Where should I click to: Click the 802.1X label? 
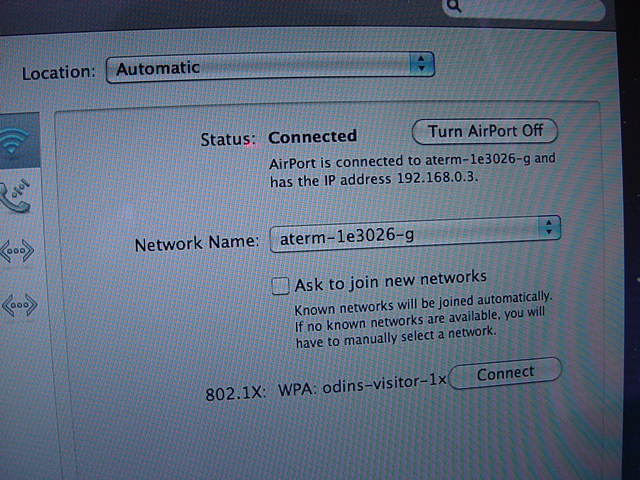(x=235, y=393)
